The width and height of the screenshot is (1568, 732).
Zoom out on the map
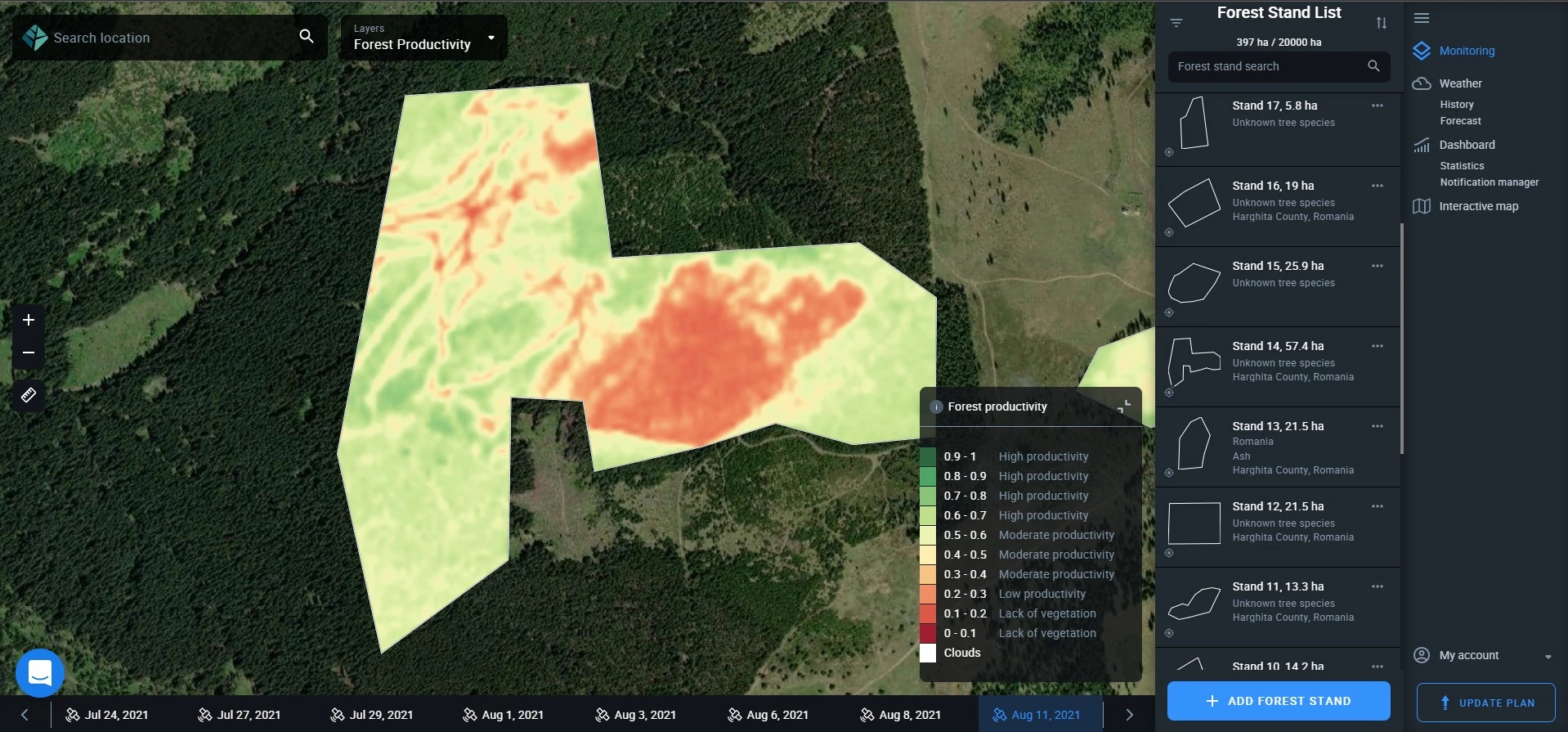pos(29,353)
